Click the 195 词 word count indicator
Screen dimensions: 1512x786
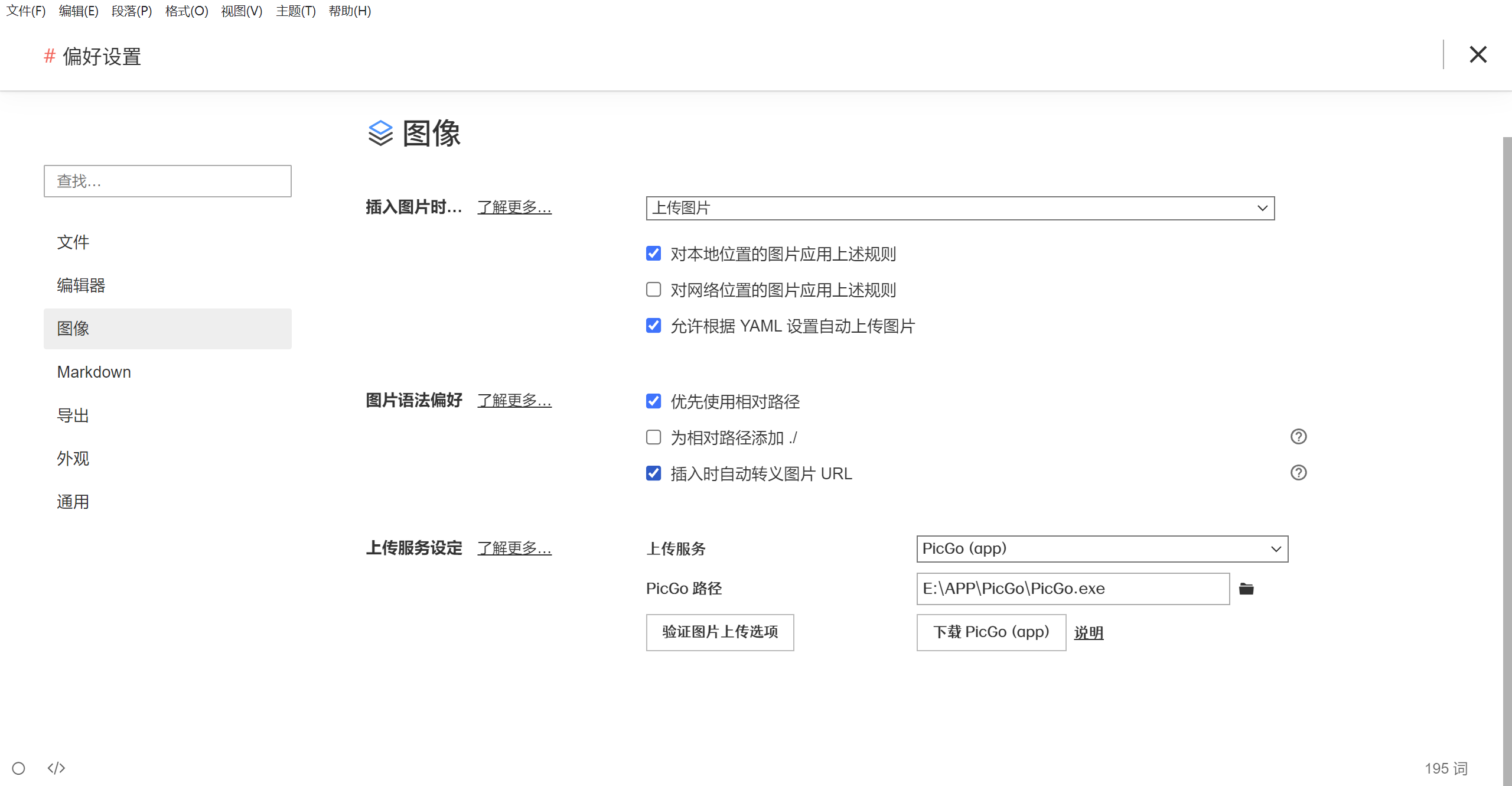(x=1445, y=768)
